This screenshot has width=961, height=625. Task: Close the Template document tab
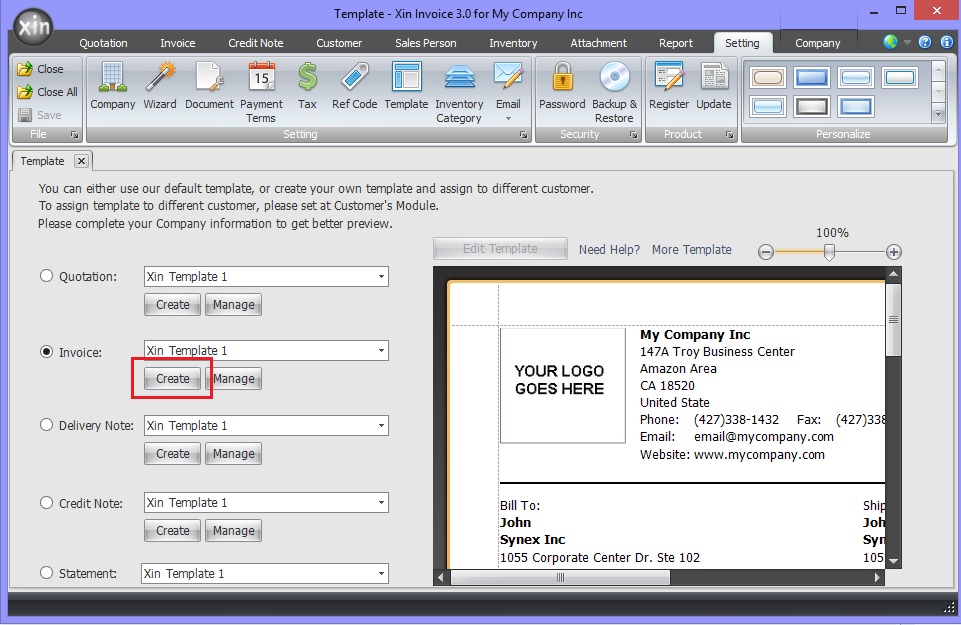coord(81,161)
